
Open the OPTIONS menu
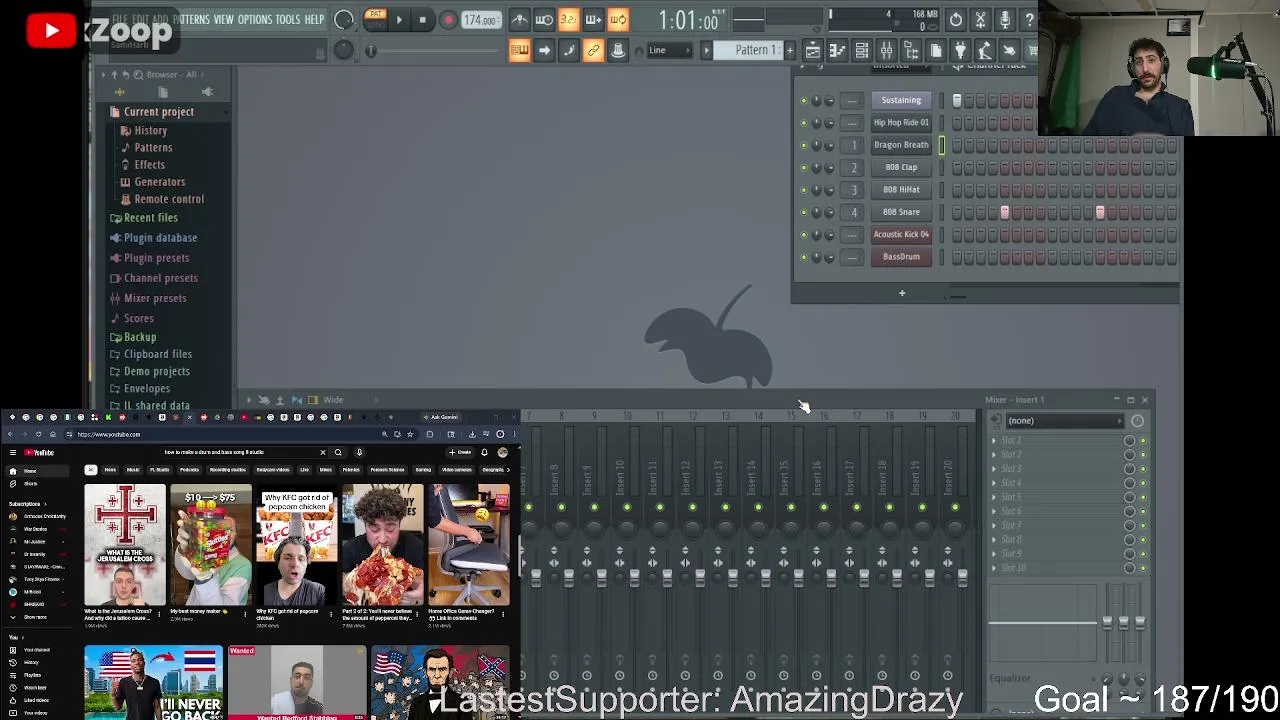coord(254,19)
